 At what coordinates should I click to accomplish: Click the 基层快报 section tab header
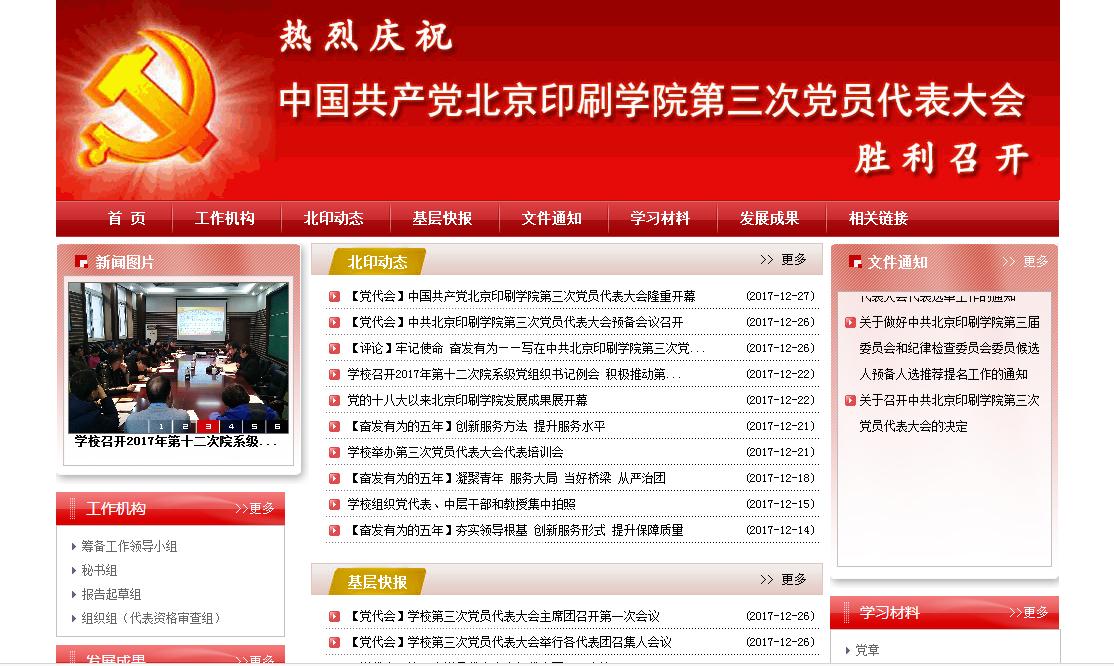coord(377,581)
